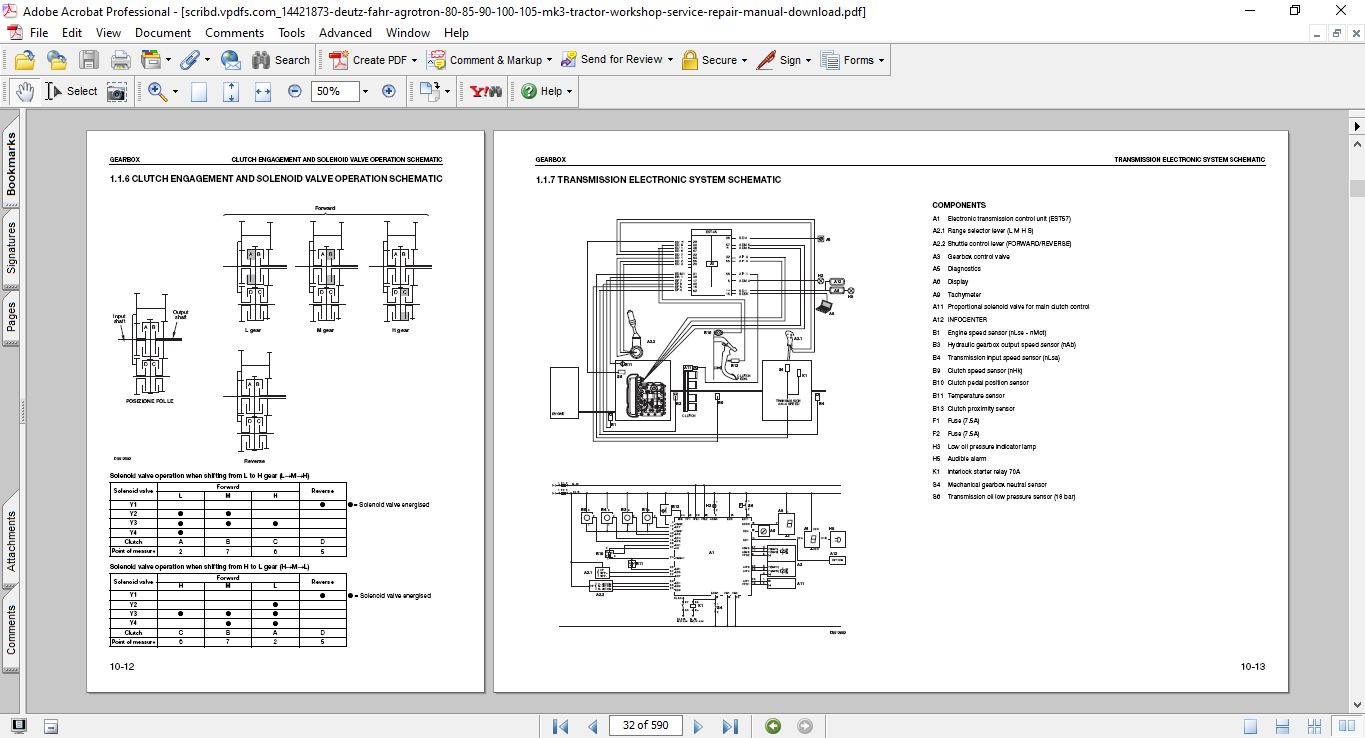Viewport: 1365px width, 738px height.
Task: Click the Next Page arrow
Action: (699, 726)
